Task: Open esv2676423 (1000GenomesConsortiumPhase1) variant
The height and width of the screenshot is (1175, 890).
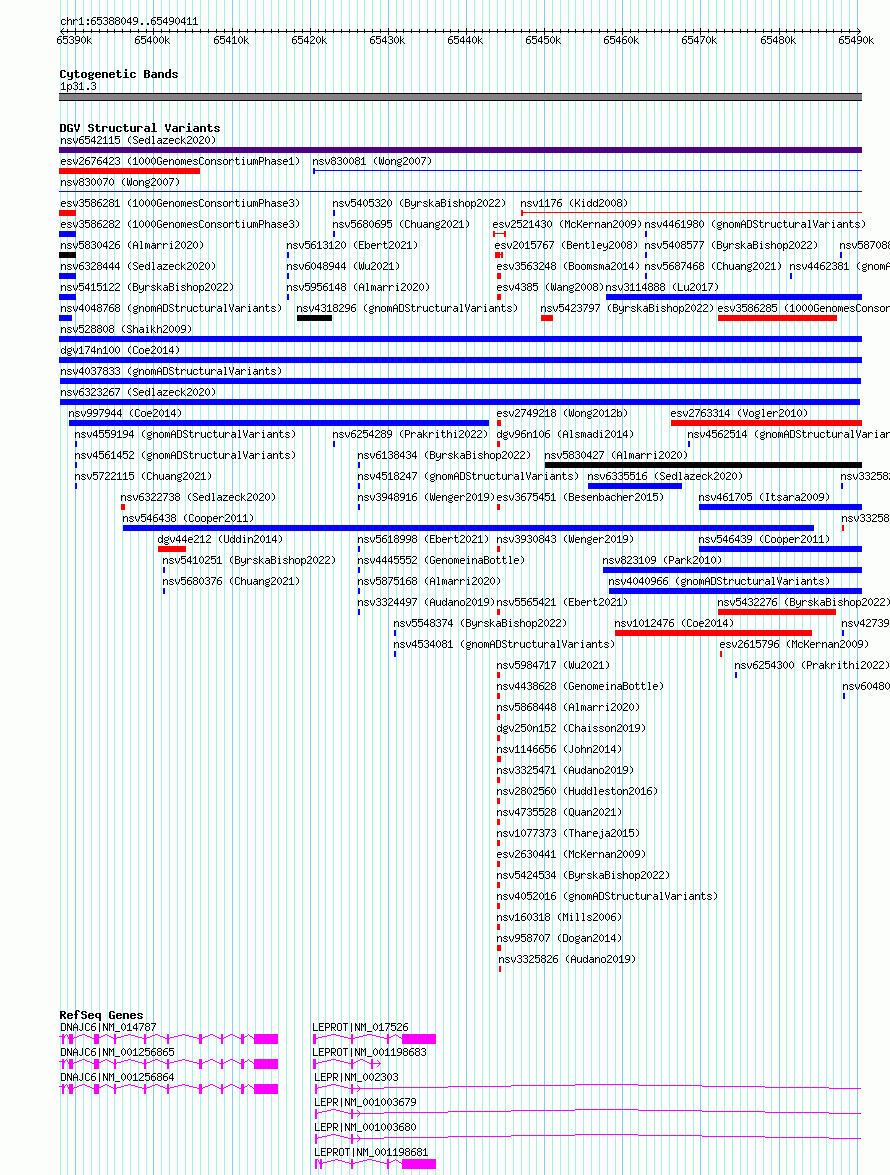Action: click(180, 161)
